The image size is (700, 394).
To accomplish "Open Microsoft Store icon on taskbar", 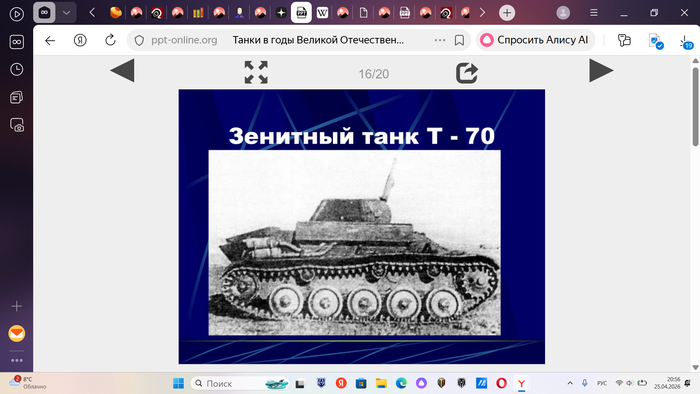I will (361, 383).
